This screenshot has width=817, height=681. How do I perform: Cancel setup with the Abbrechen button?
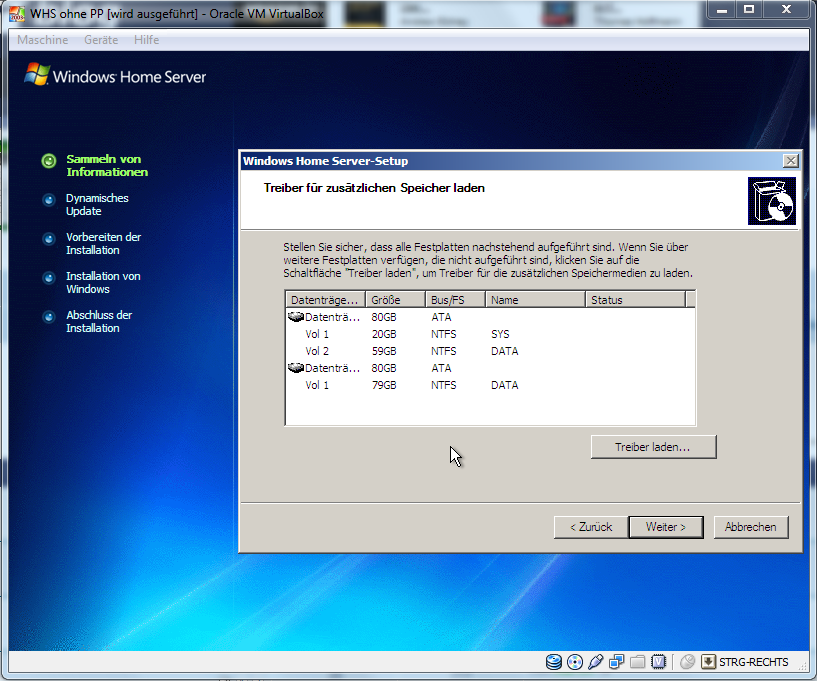pos(750,527)
